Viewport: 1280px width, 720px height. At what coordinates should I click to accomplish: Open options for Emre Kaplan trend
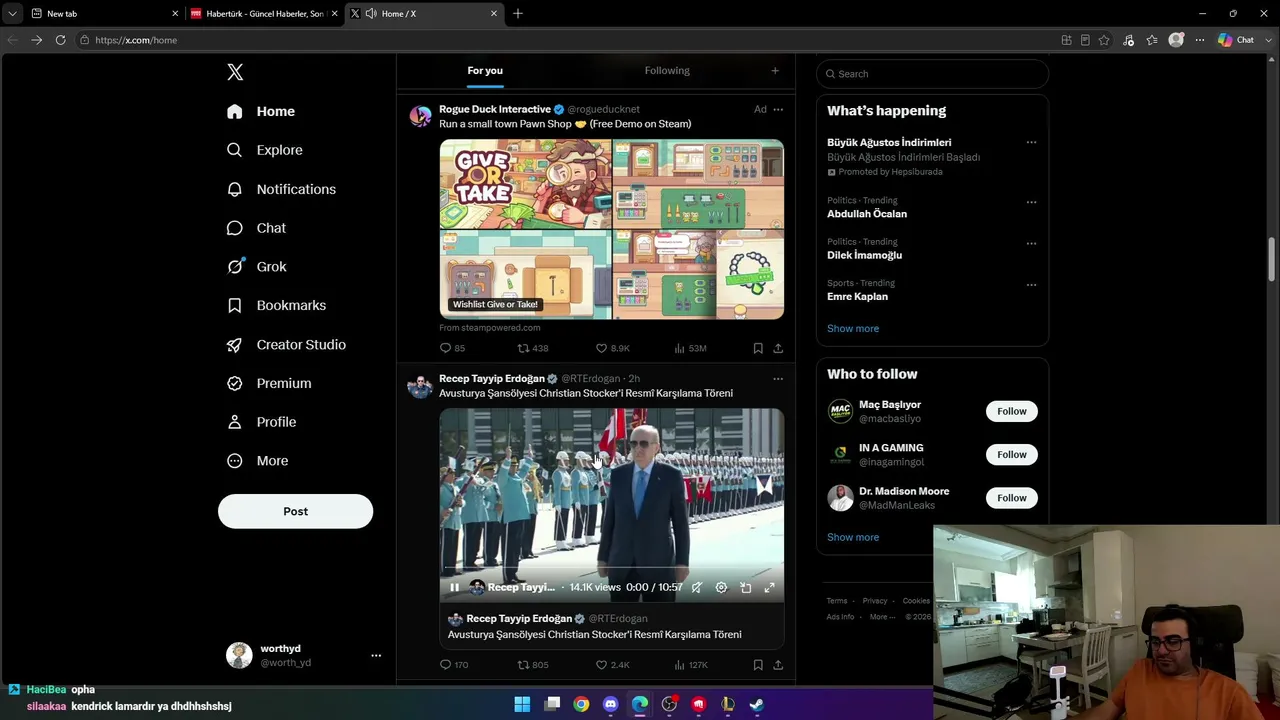1031,285
